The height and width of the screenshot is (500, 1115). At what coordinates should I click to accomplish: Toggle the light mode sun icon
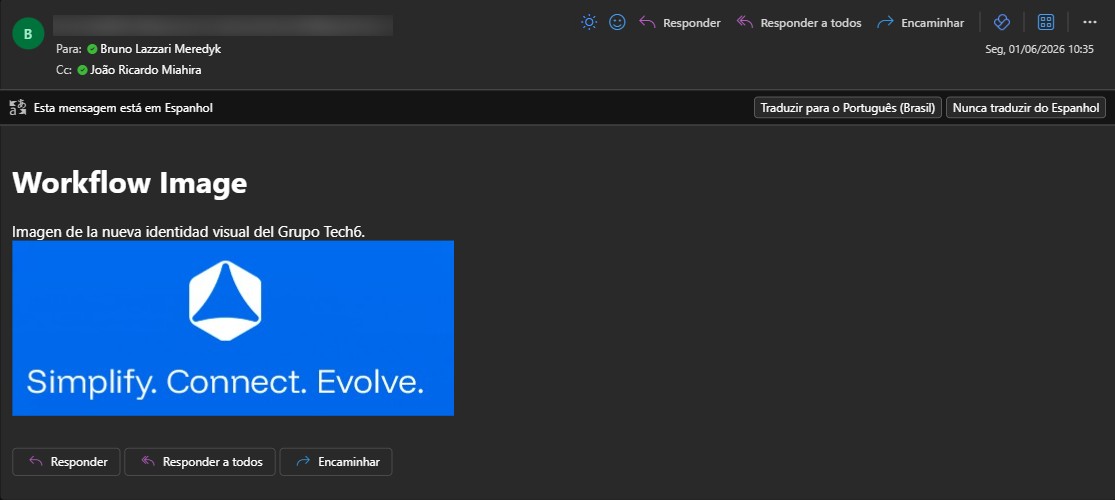pos(589,23)
